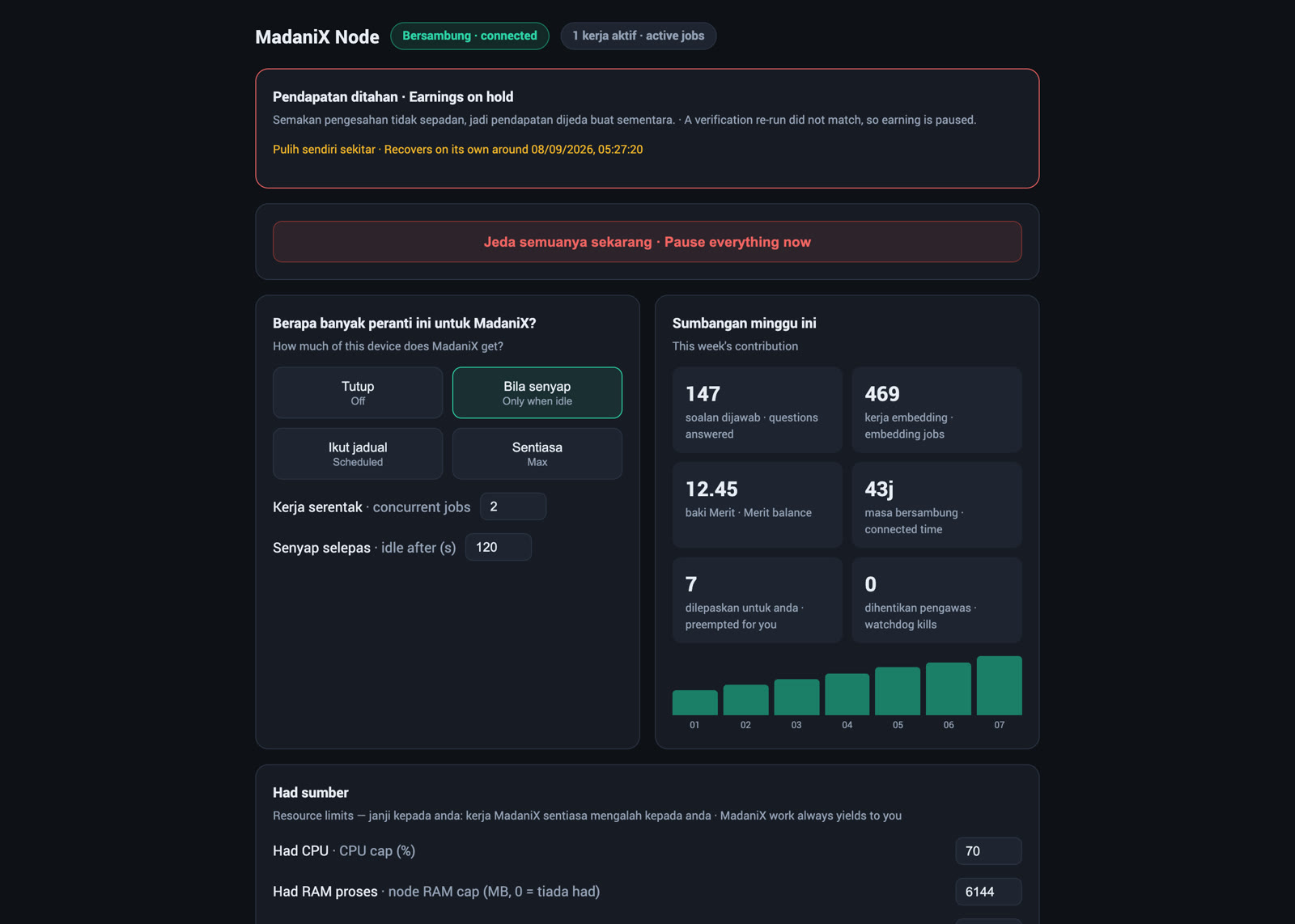1295x924 pixels.
Task: Edit the node RAM cap field
Action: [x=988, y=892]
